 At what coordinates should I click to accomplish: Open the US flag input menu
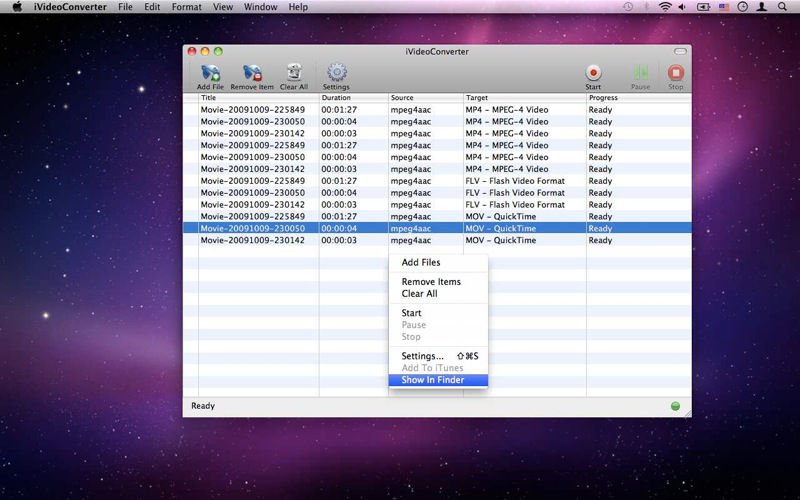click(724, 7)
